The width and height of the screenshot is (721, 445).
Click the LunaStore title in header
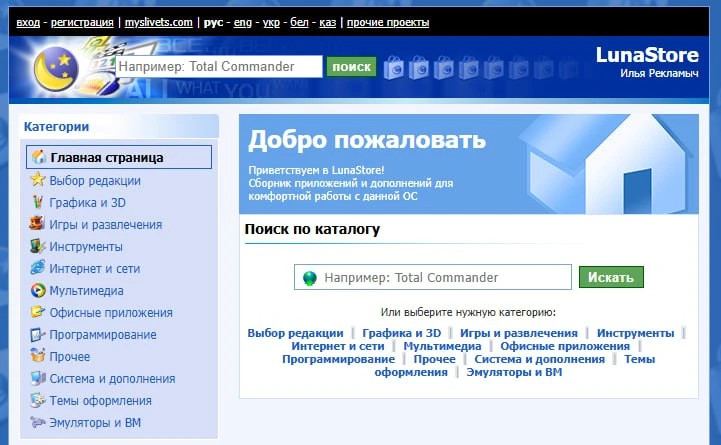click(647, 55)
